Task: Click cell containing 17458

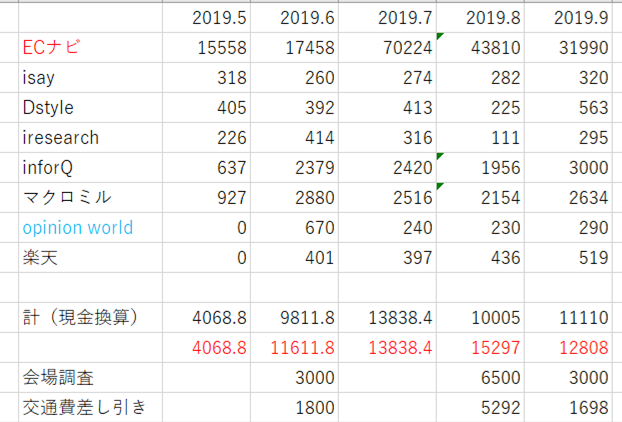Action: pyautogui.click(x=295, y=48)
